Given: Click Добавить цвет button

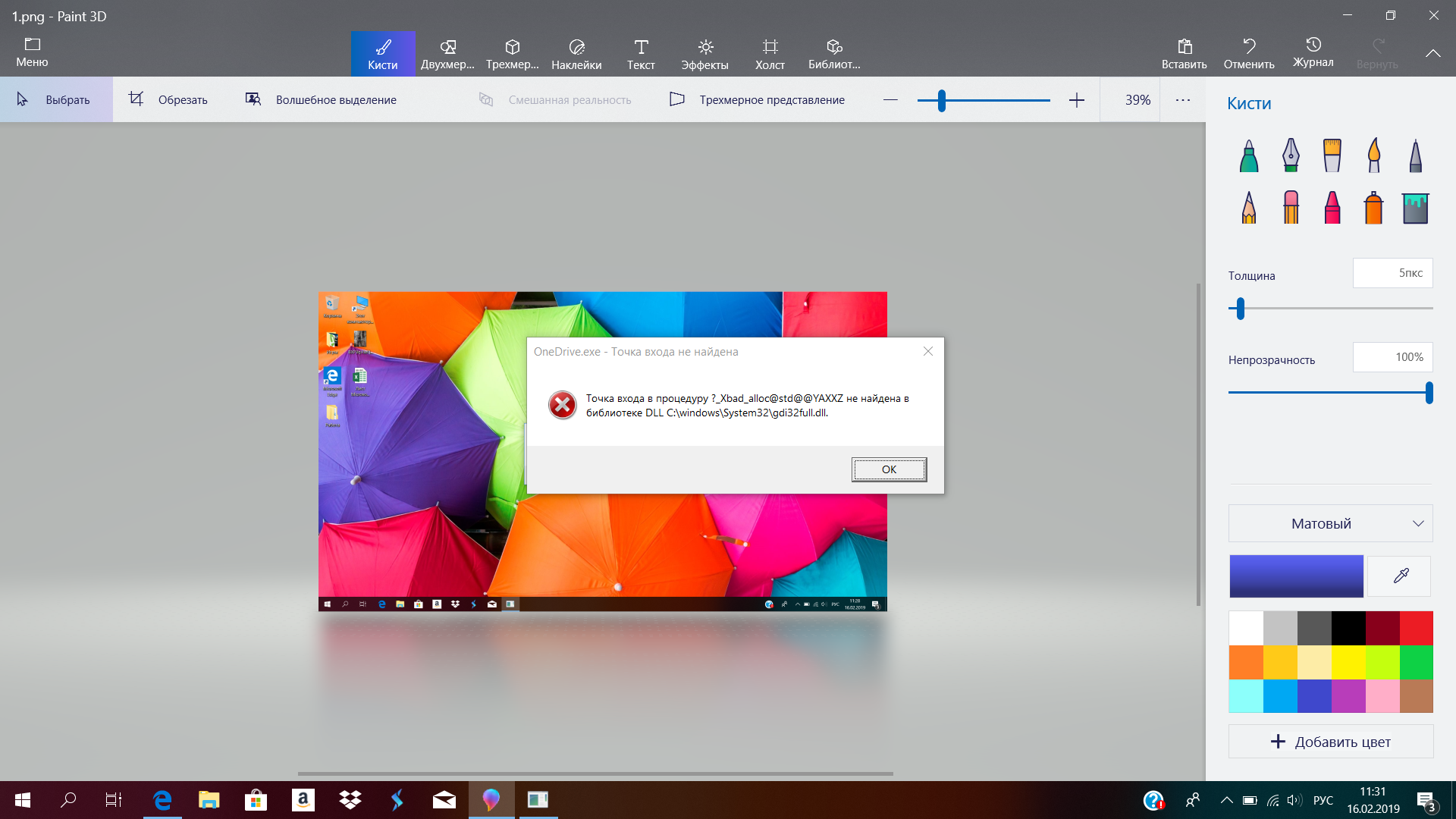Looking at the screenshot, I should pyautogui.click(x=1331, y=742).
